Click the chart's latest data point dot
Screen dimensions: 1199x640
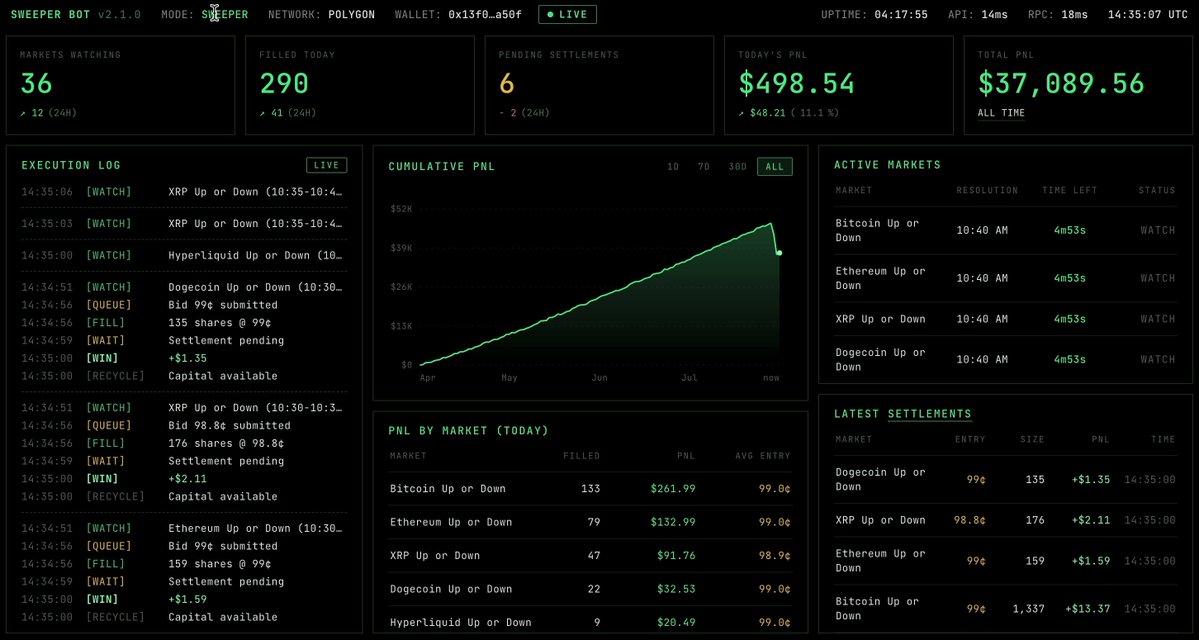pyautogui.click(x=779, y=252)
